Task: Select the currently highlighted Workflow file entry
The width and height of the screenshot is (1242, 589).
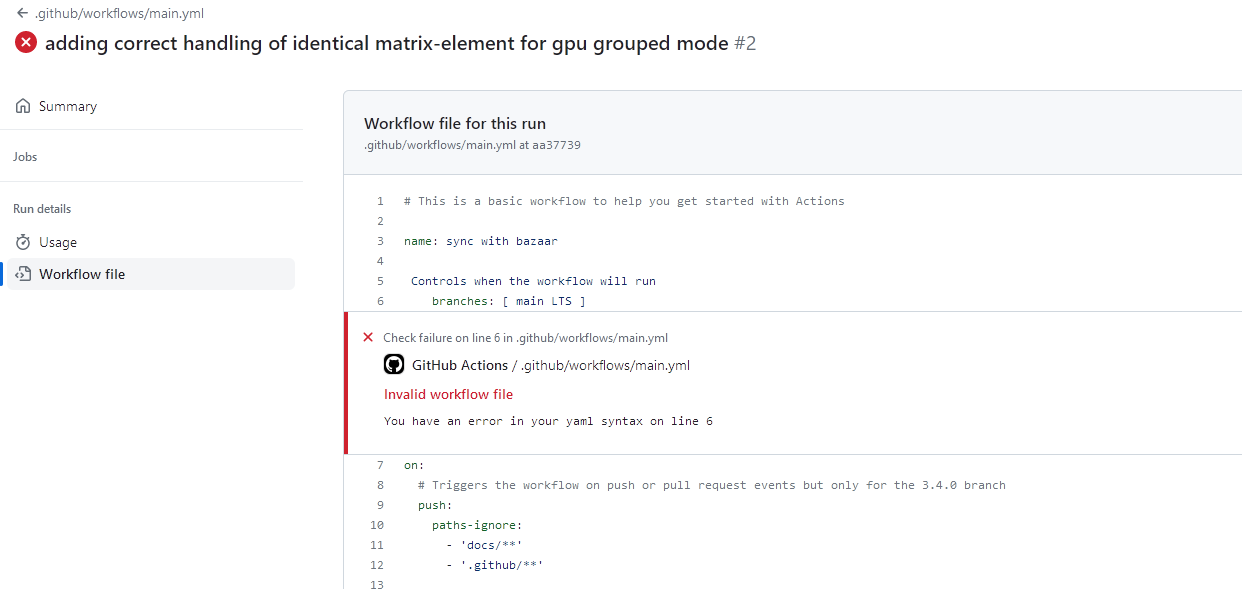Action: pyautogui.click(x=82, y=273)
